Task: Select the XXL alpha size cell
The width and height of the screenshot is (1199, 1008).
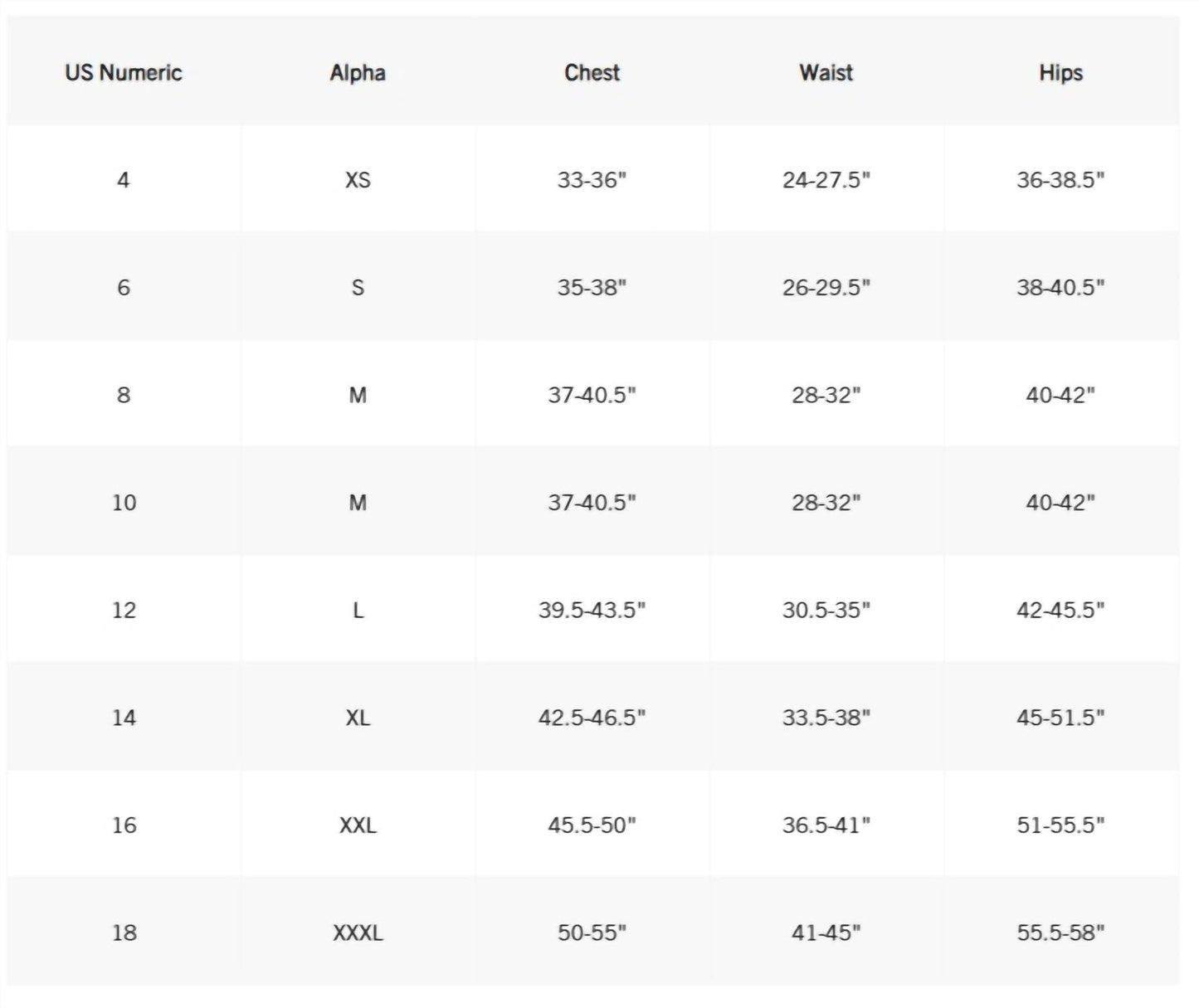Action: (358, 825)
